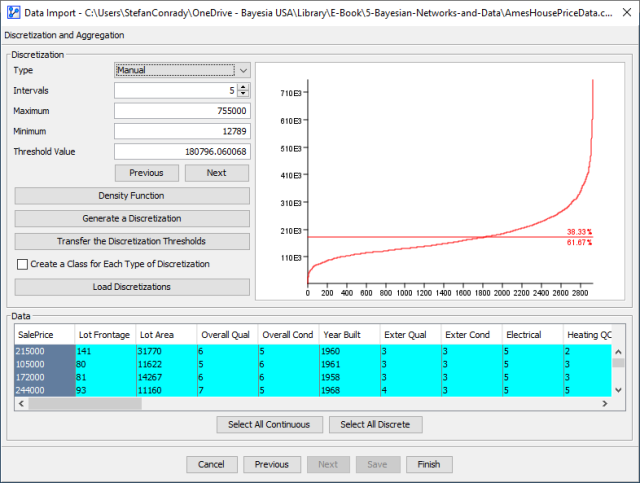
Task: Select the Heating QC column header
Action: 587,335
